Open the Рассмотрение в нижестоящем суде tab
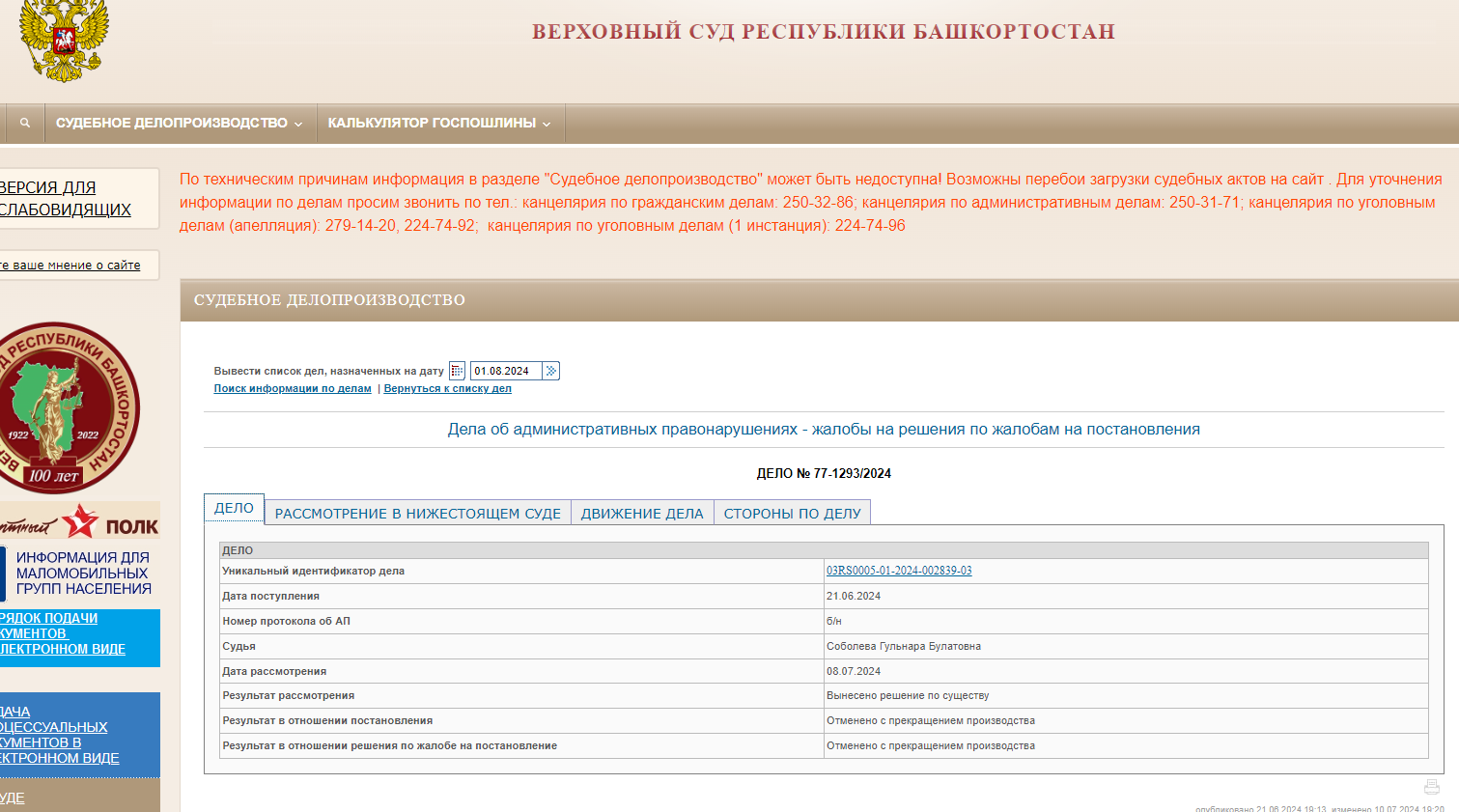The width and height of the screenshot is (1459, 812). click(x=417, y=514)
